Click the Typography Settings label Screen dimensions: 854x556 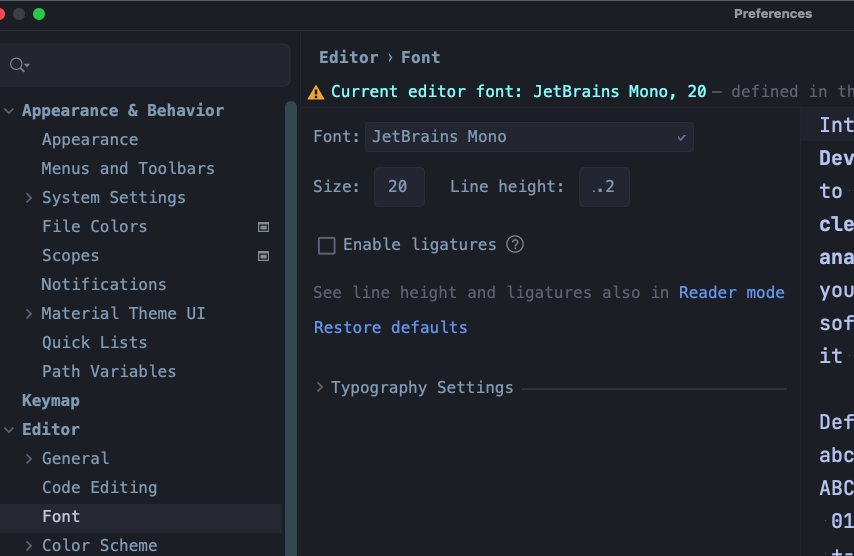tap(422, 388)
